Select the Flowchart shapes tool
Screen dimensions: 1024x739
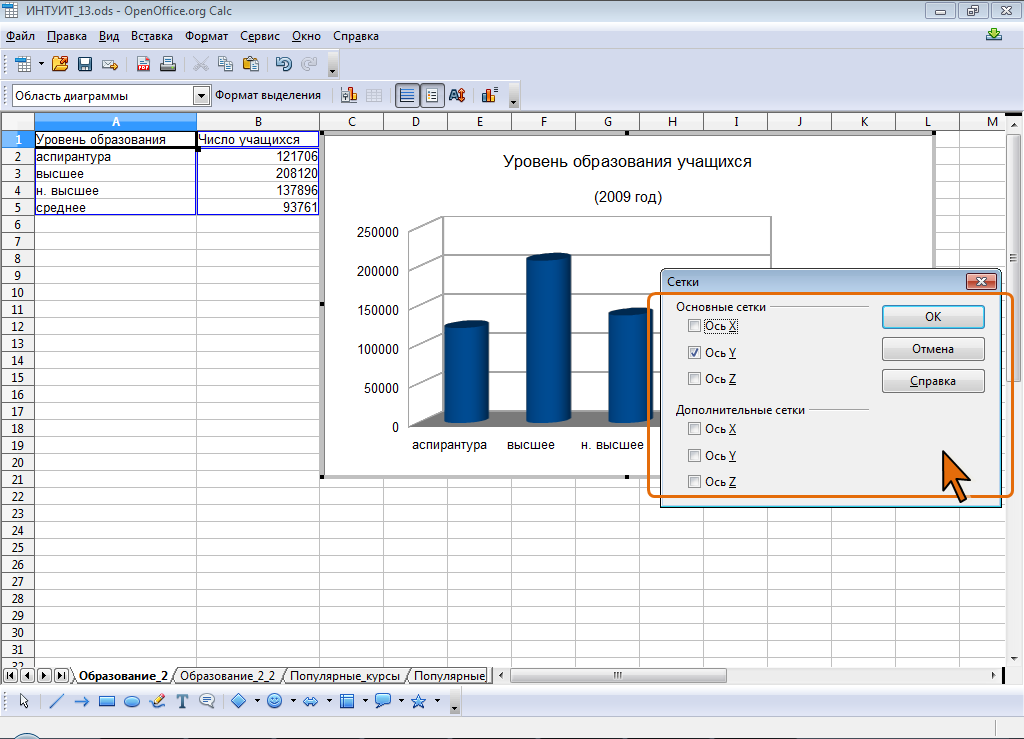(x=347, y=701)
